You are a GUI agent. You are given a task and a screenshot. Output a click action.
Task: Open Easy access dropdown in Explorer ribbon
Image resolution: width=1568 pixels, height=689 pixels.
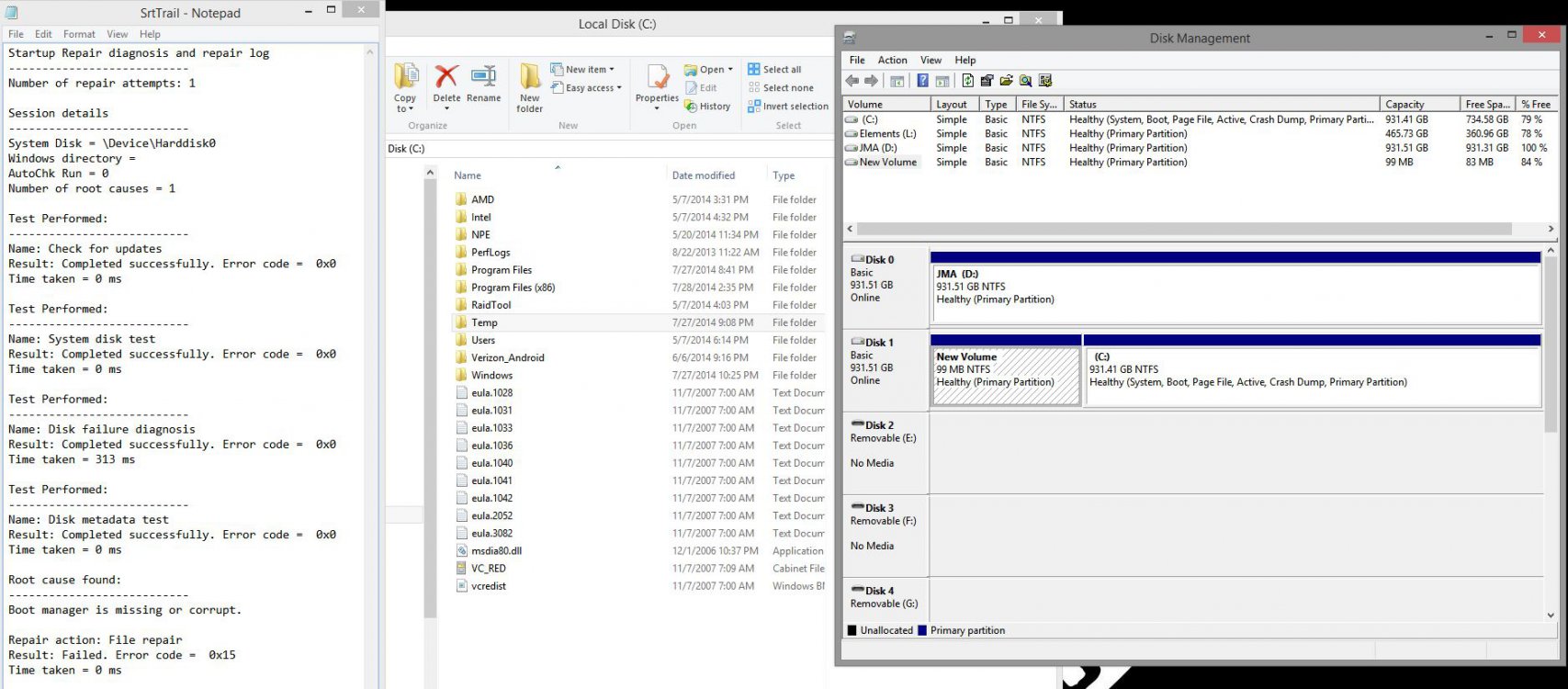586,88
